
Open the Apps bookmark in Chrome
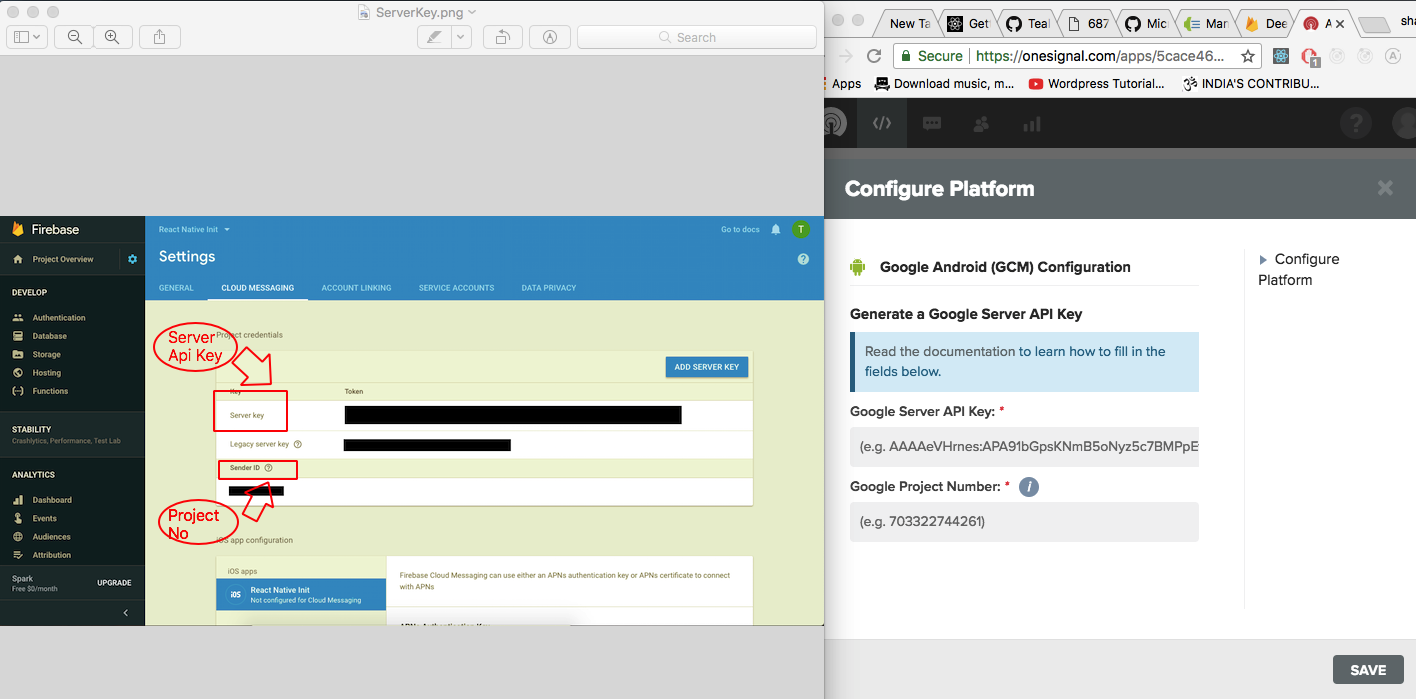pyautogui.click(x=839, y=84)
